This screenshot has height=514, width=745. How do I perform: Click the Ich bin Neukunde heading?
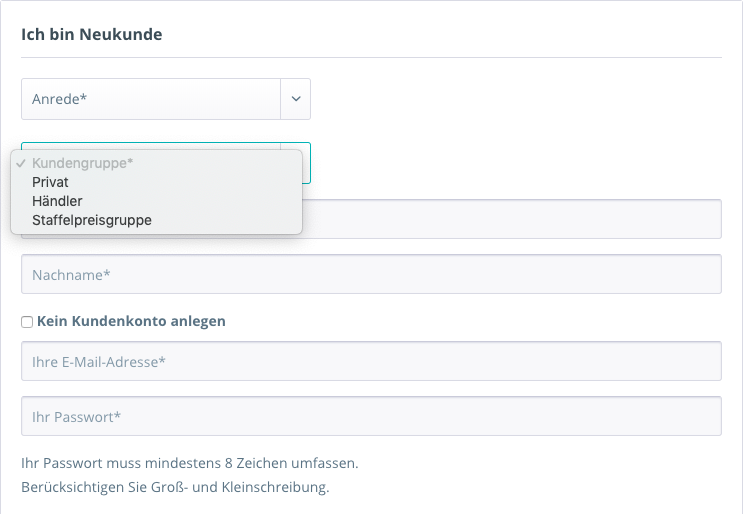coord(92,34)
